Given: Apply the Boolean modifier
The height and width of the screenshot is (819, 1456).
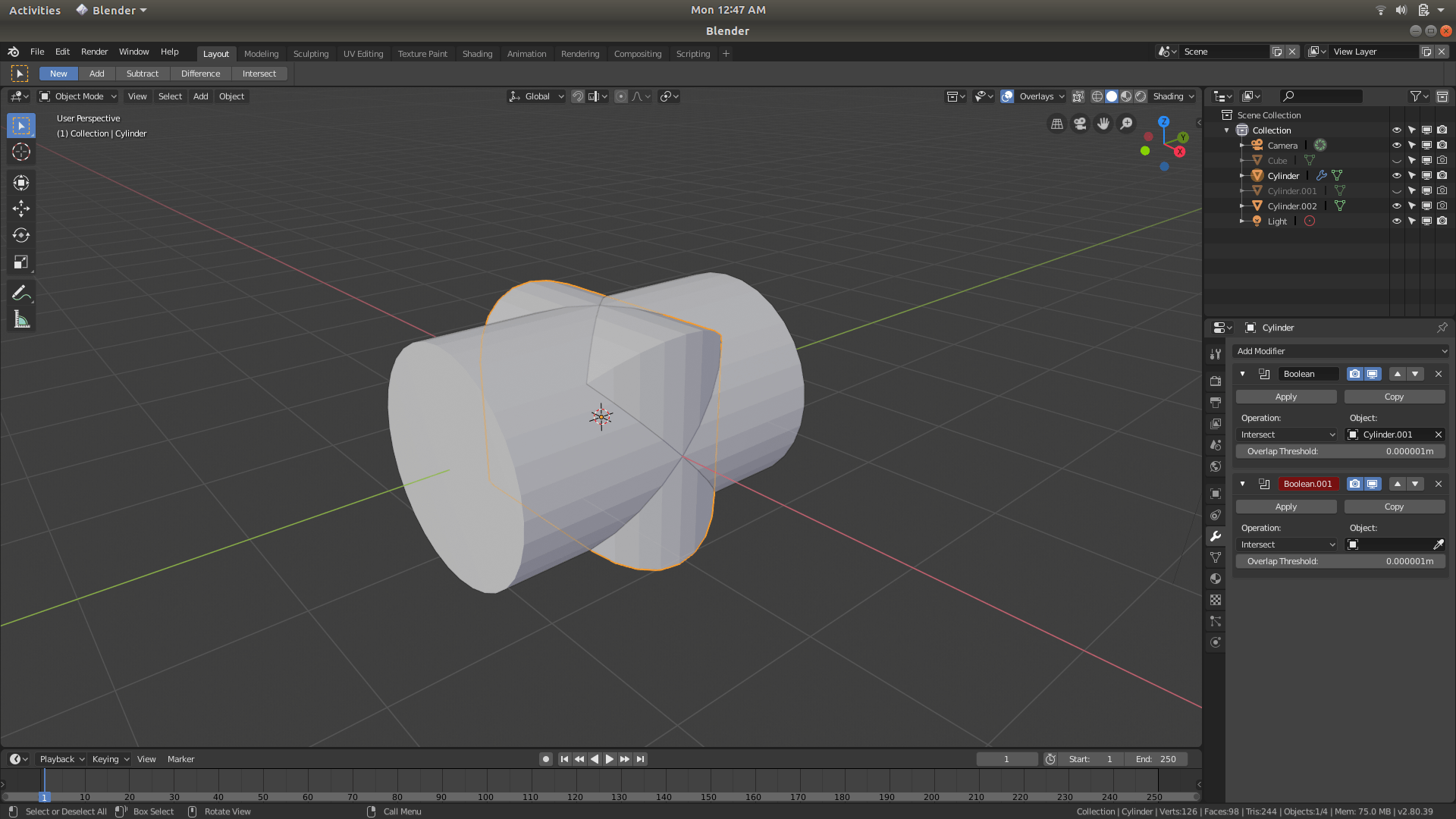Looking at the screenshot, I should click(x=1285, y=396).
